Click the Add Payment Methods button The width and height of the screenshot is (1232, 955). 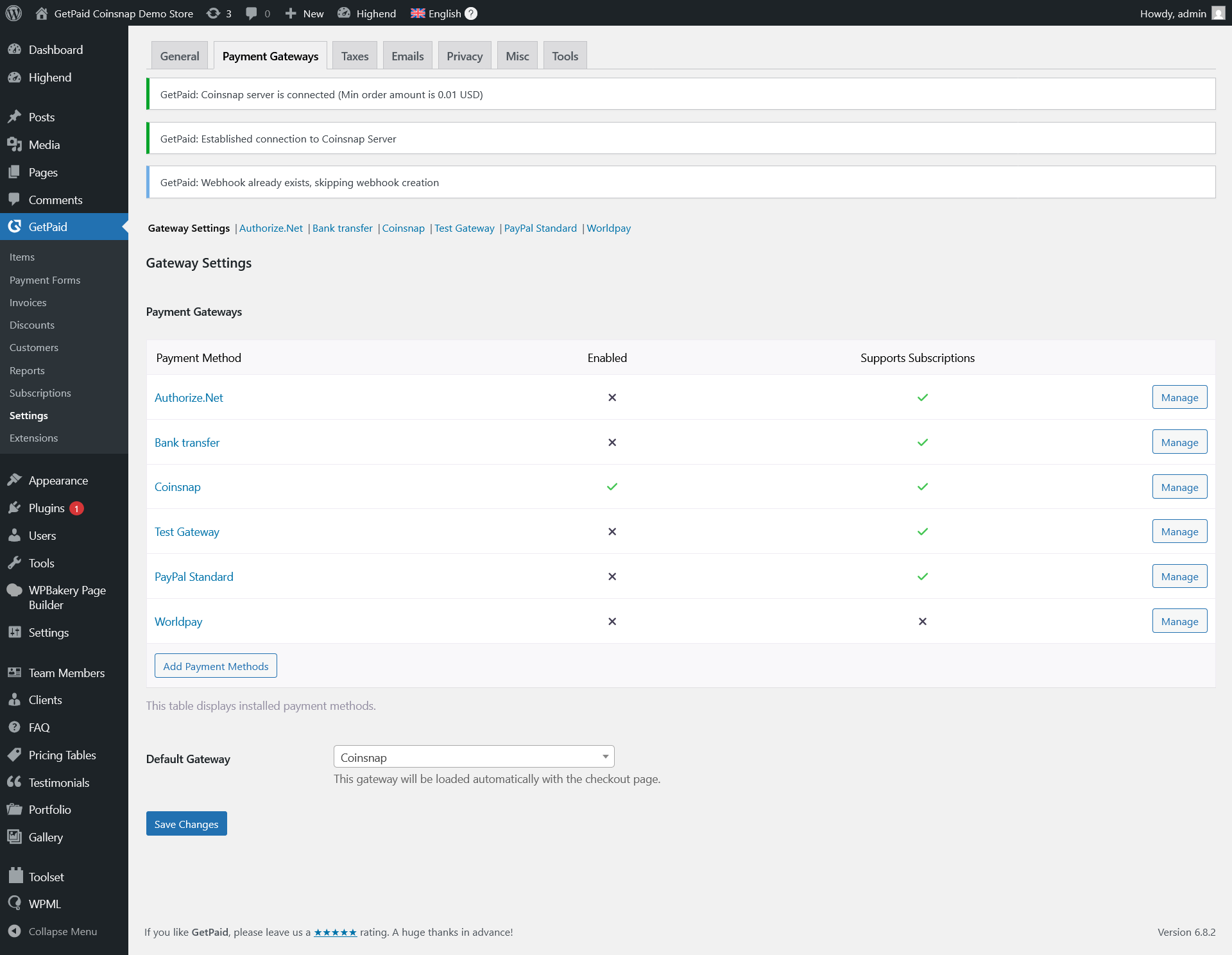[216, 666]
